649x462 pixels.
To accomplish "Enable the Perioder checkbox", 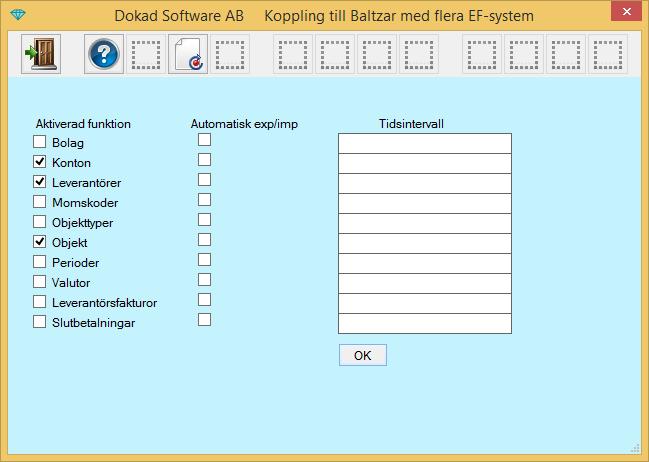I will (x=39, y=262).
